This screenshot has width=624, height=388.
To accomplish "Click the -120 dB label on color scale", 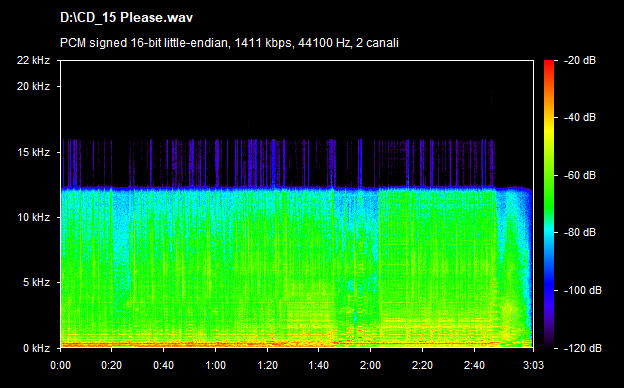I will click(x=583, y=348).
